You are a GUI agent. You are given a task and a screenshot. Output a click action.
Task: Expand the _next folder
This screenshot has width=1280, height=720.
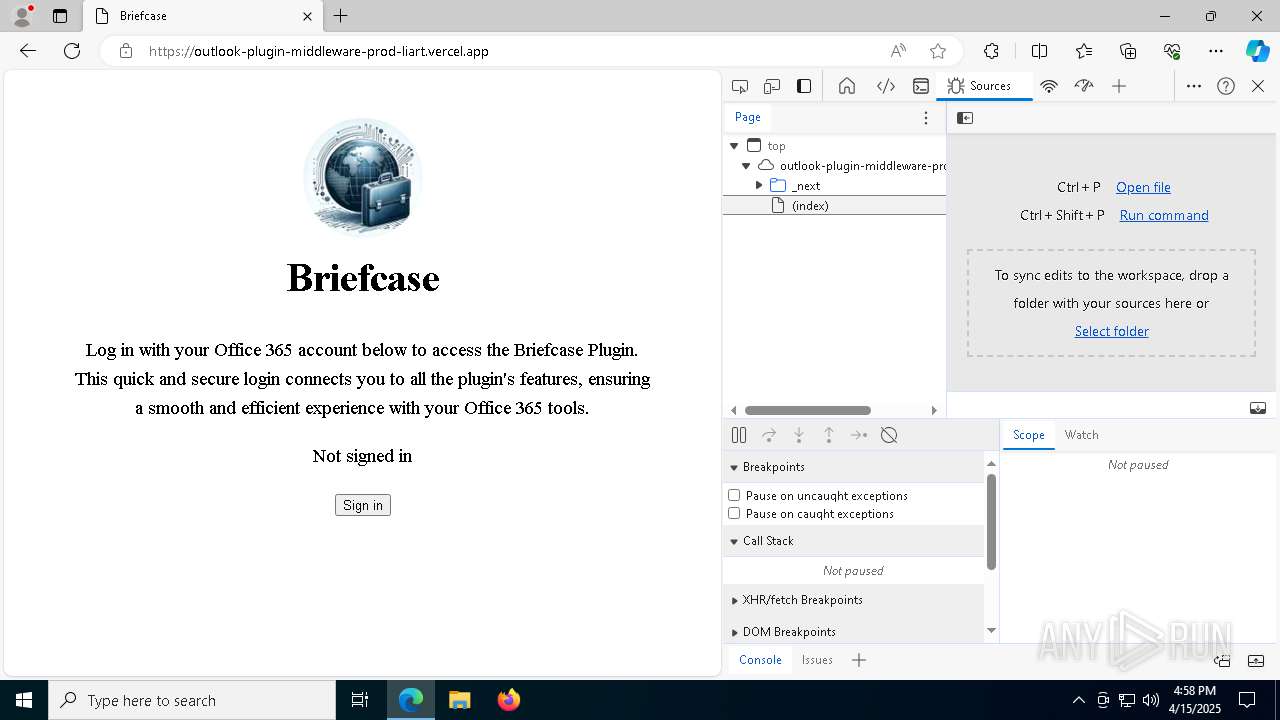tap(759, 186)
